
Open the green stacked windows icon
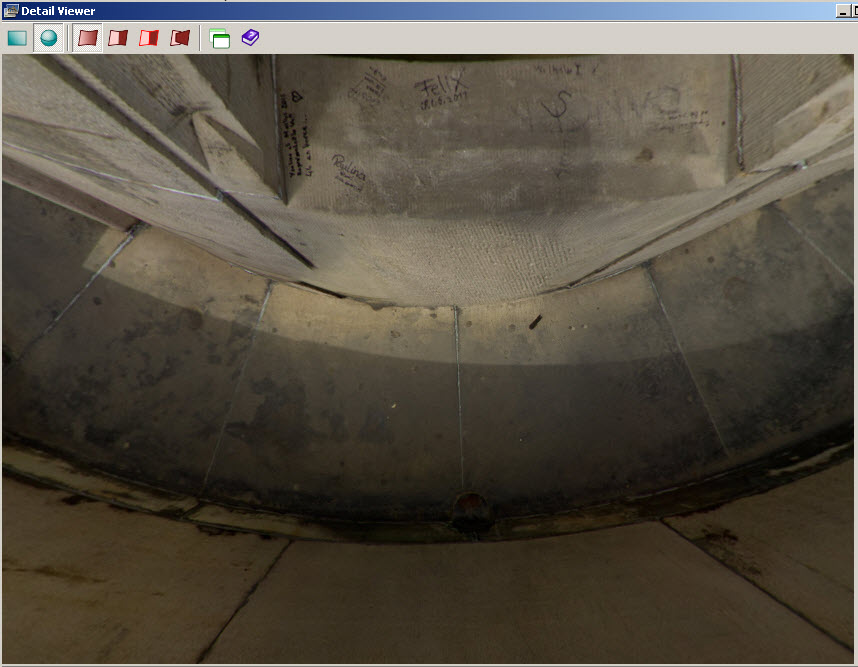pyautogui.click(x=220, y=38)
